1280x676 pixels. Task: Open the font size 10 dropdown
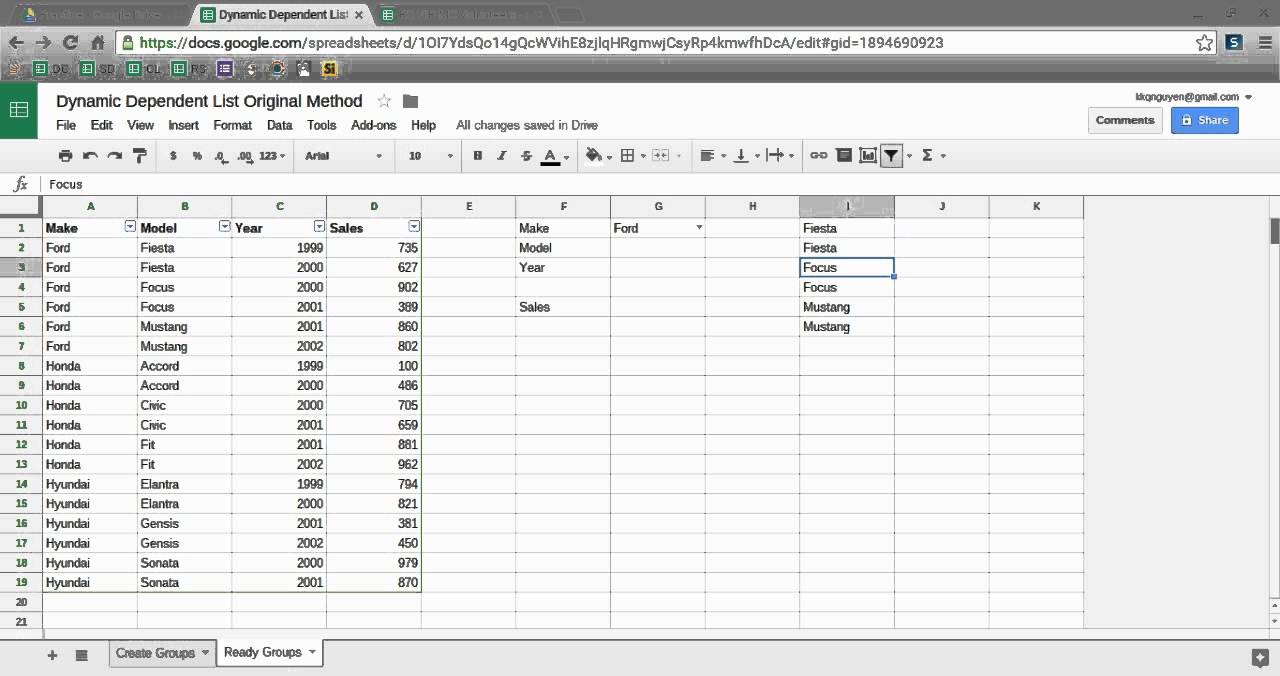430,155
